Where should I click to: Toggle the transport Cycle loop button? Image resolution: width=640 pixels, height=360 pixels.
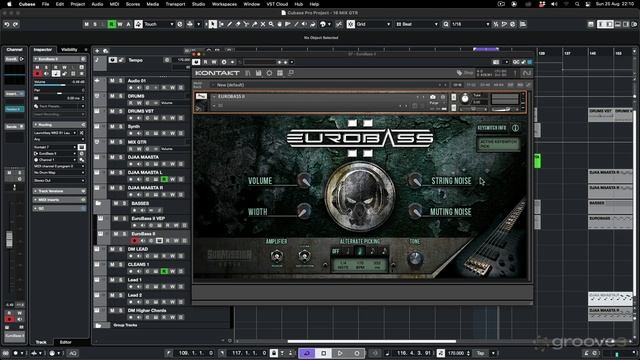[307, 353]
